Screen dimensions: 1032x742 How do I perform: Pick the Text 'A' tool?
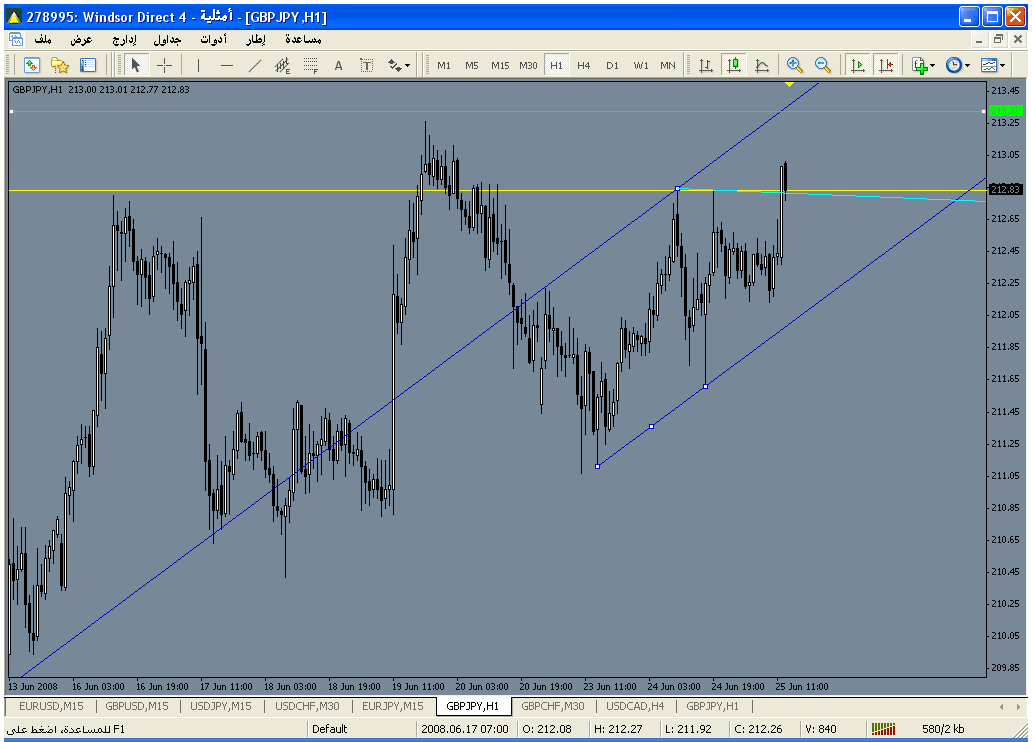(338, 65)
